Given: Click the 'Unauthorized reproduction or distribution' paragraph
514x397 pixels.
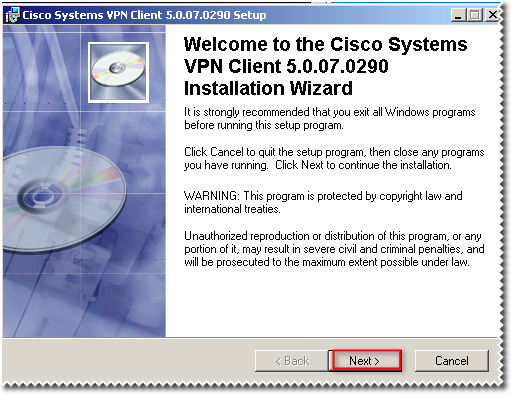Looking at the screenshot, I should coord(334,249).
